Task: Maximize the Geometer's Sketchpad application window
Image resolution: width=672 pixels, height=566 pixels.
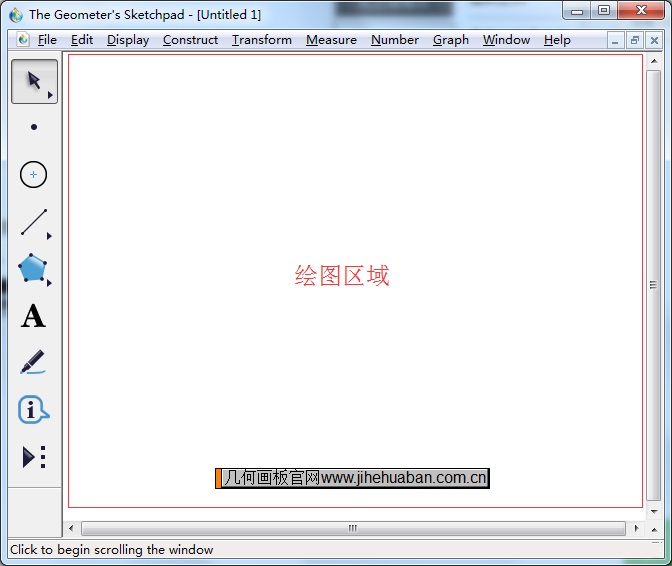Action: pos(604,11)
